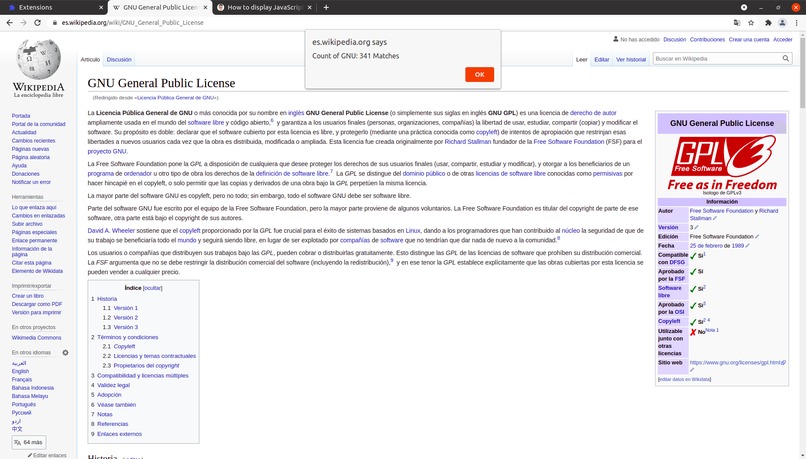Open the Extensions puzzle icon
The width and height of the screenshot is (806, 459).
tap(768, 23)
